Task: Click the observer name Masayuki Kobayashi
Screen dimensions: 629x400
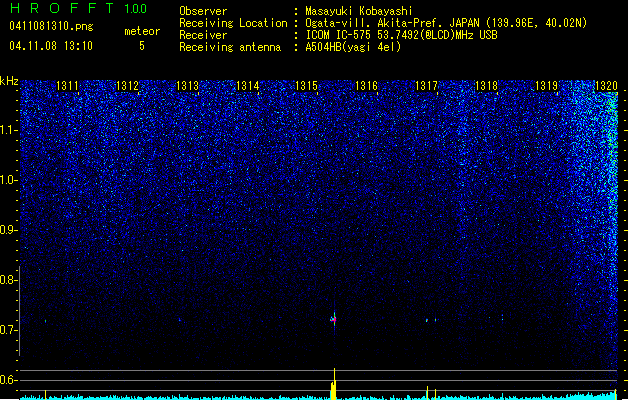Action: (359, 11)
